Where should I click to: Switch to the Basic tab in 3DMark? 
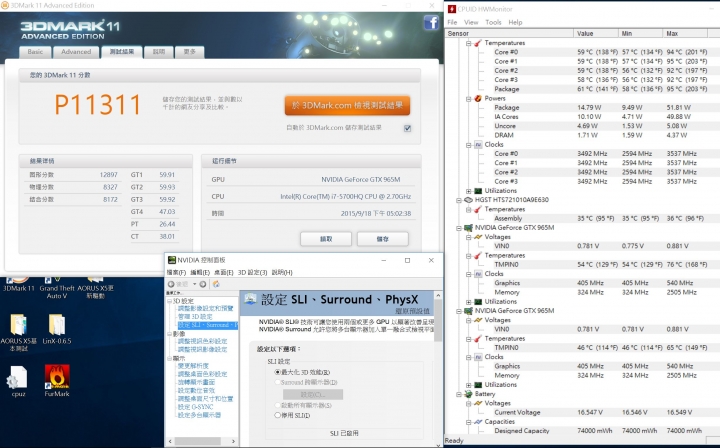(35, 52)
